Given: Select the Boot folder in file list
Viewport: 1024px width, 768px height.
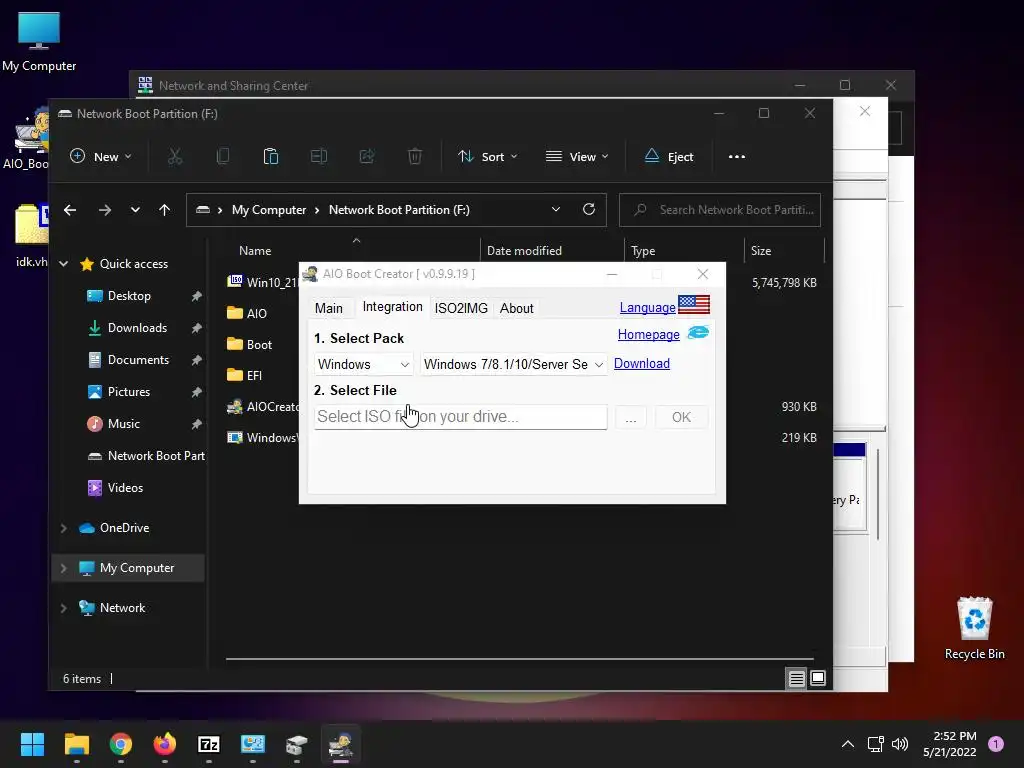Looking at the screenshot, I should click(x=249, y=344).
